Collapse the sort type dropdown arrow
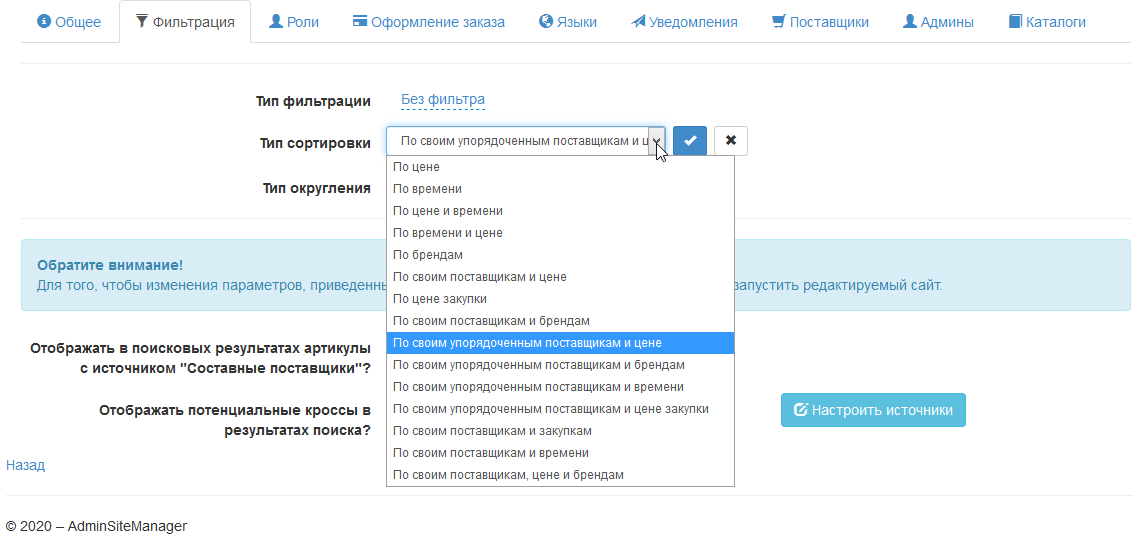1133x540 pixels. 656,141
